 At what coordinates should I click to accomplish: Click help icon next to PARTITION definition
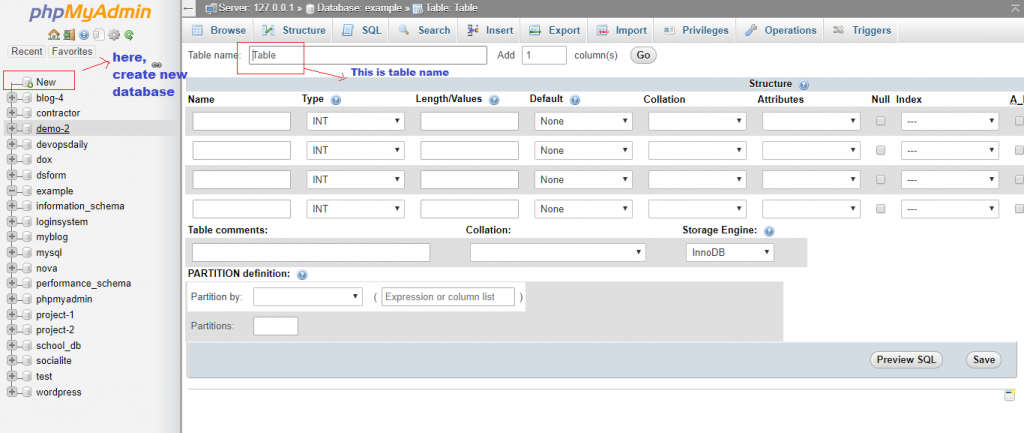tap(302, 274)
